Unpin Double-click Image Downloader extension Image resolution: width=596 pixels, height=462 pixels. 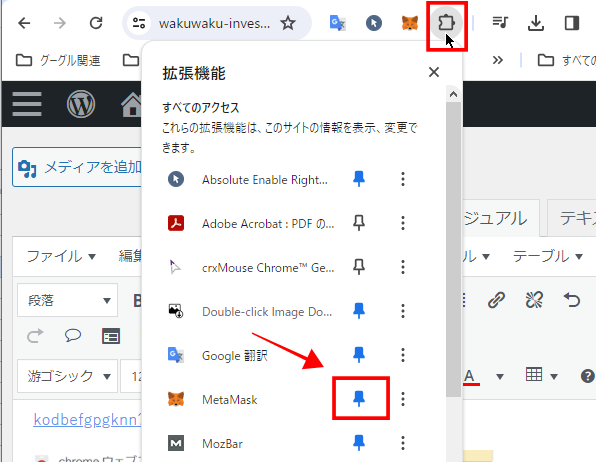(x=359, y=311)
